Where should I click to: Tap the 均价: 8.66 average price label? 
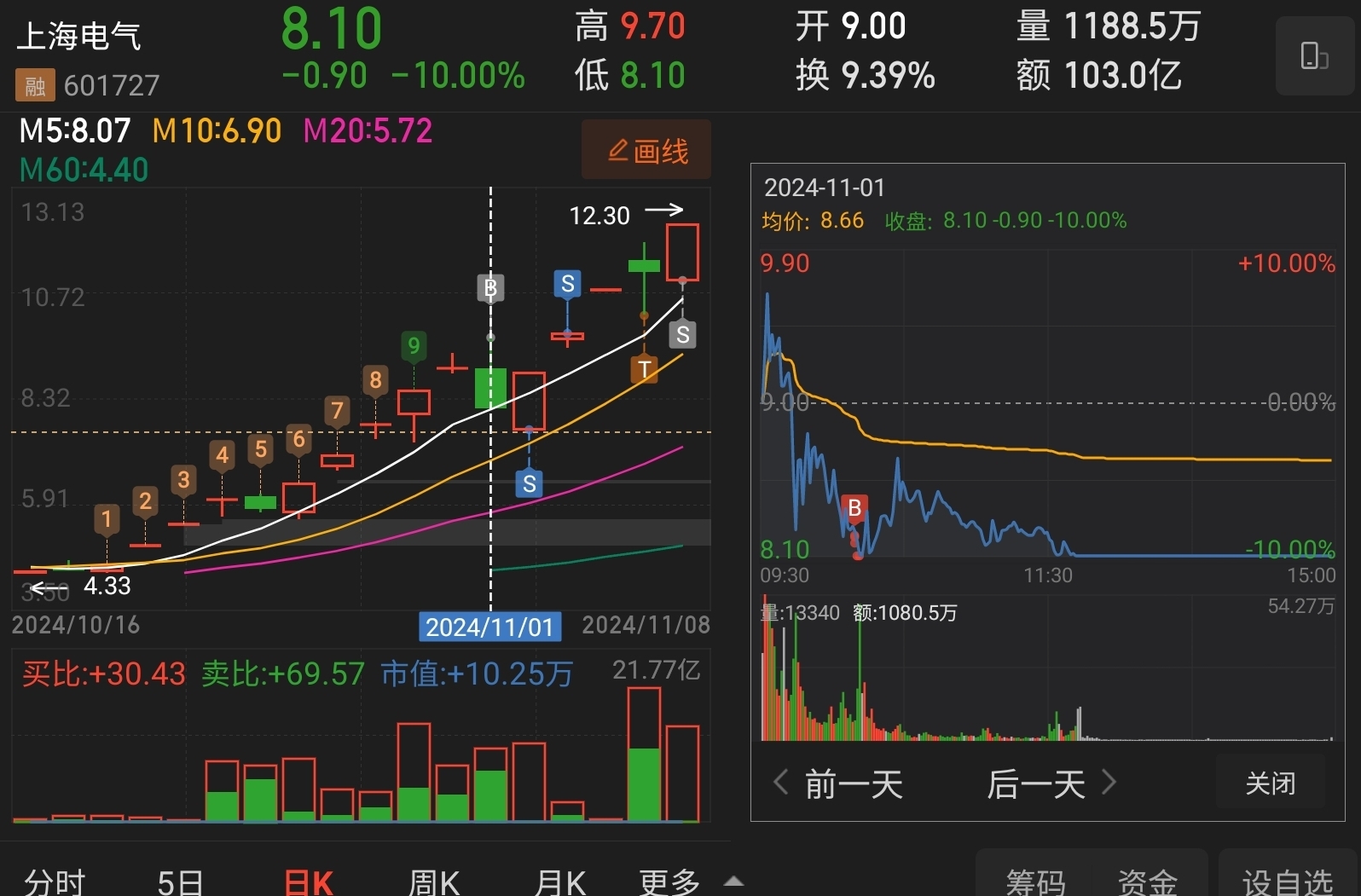[x=813, y=221]
